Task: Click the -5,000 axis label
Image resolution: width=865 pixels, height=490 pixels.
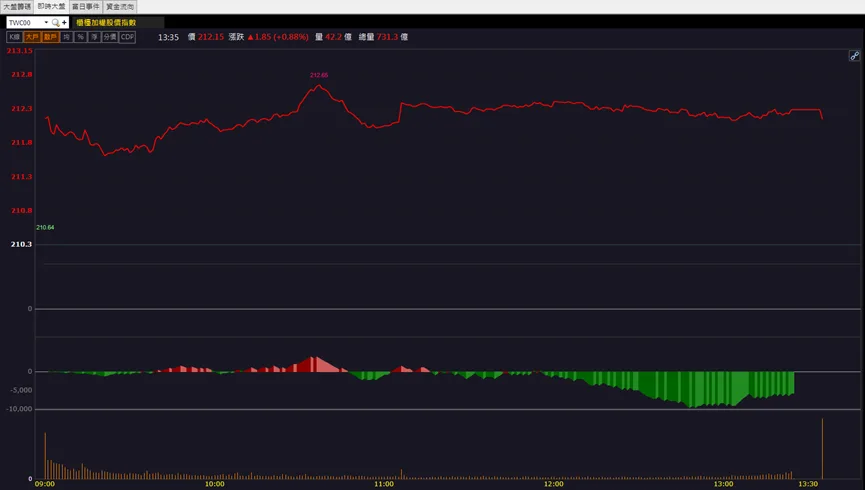Action: 21,390
